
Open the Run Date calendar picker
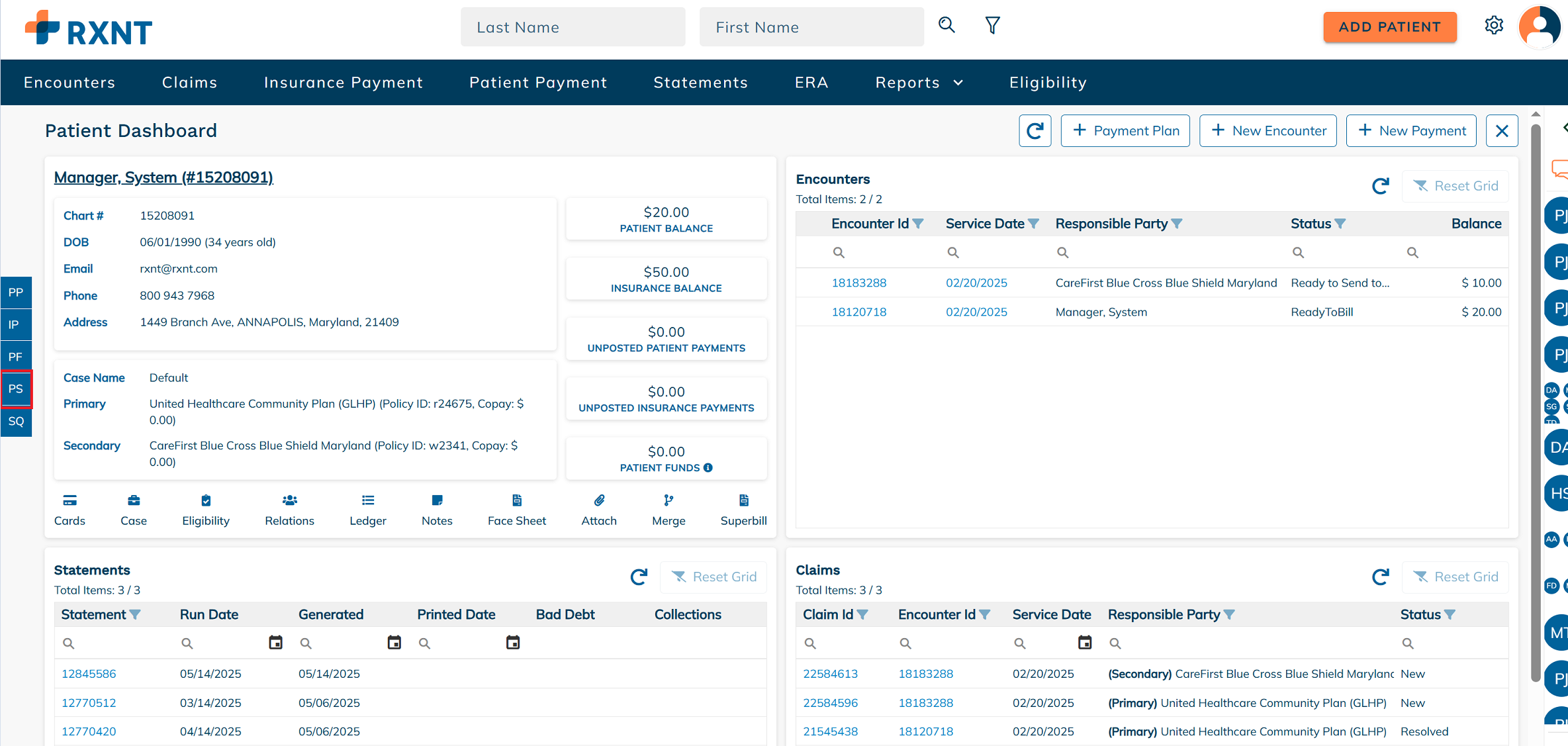[275, 643]
